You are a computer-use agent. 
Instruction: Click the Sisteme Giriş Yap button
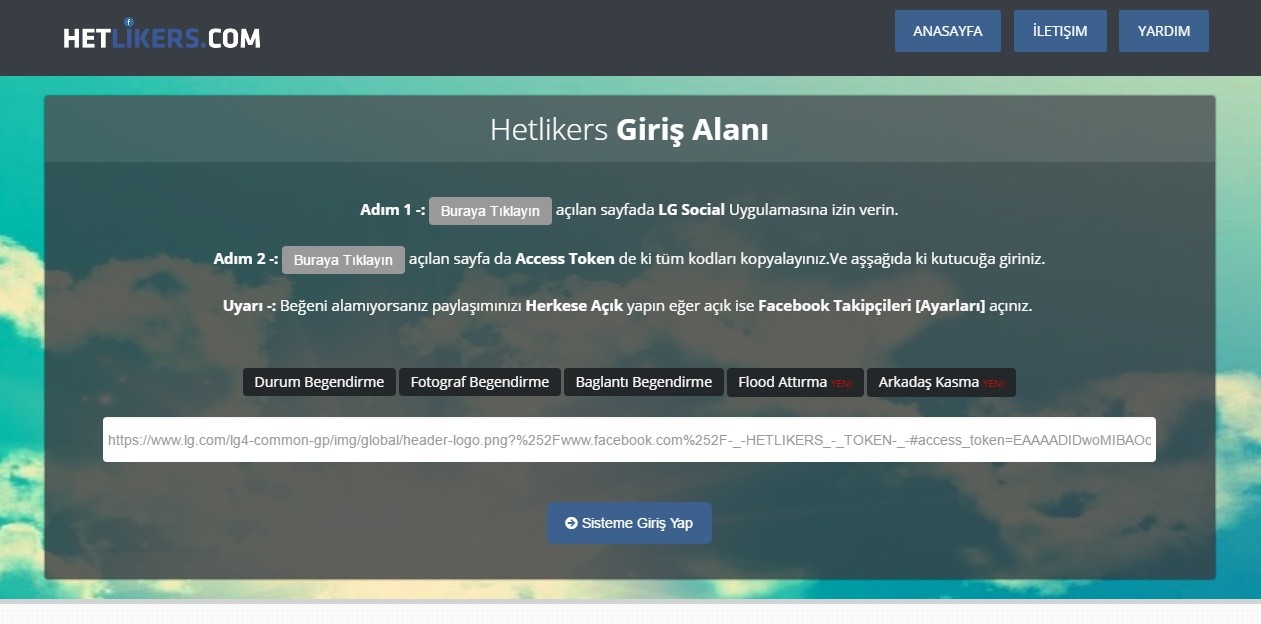(629, 523)
